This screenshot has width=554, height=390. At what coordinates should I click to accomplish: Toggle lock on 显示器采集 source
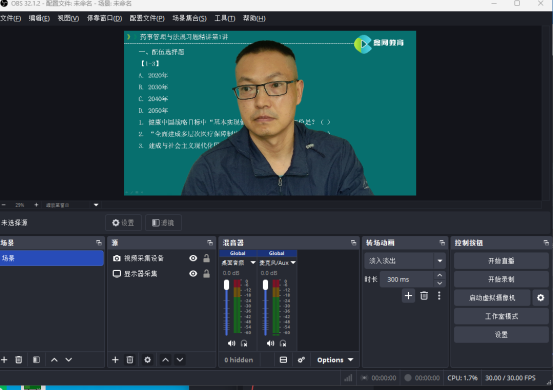[x=206, y=274]
